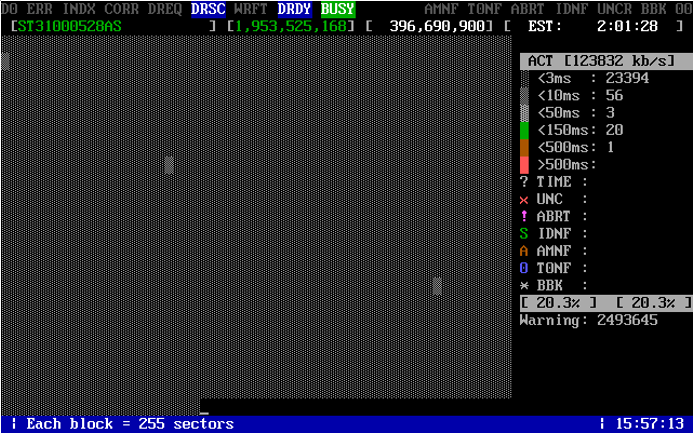Select the dark gray <3ms block swatch

pyautogui.click(x=524, y=78)
